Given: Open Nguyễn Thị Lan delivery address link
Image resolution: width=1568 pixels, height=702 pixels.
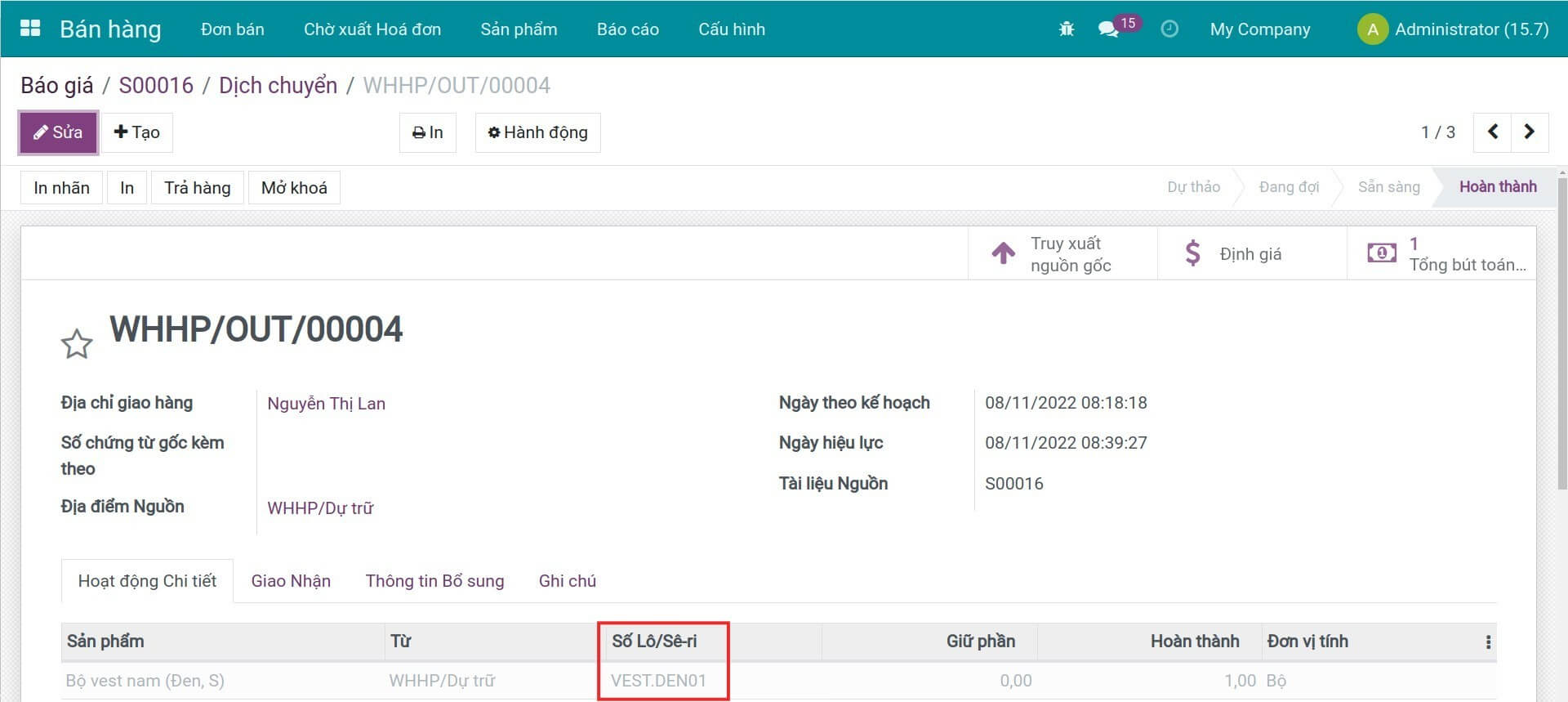Looking at the screenshot, I should click(x=326, y=404).
